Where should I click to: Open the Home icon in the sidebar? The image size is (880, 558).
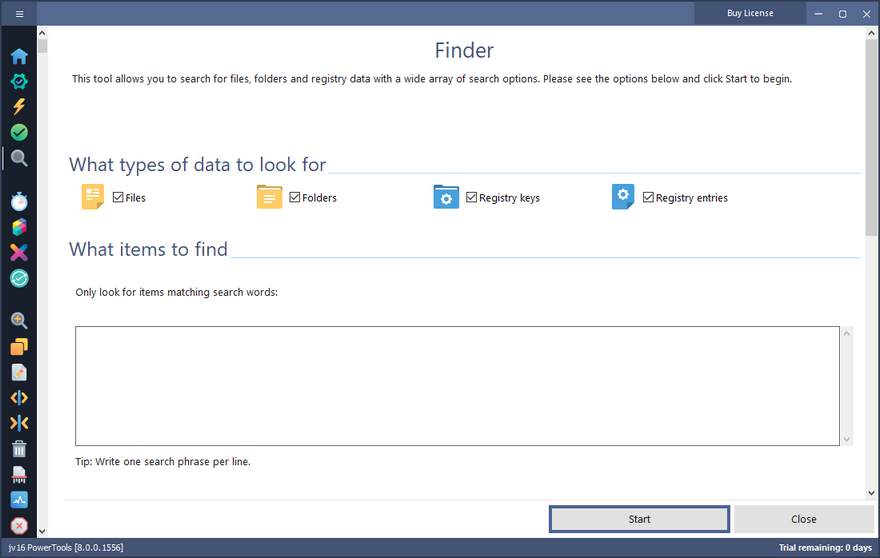tap(19, 56)
